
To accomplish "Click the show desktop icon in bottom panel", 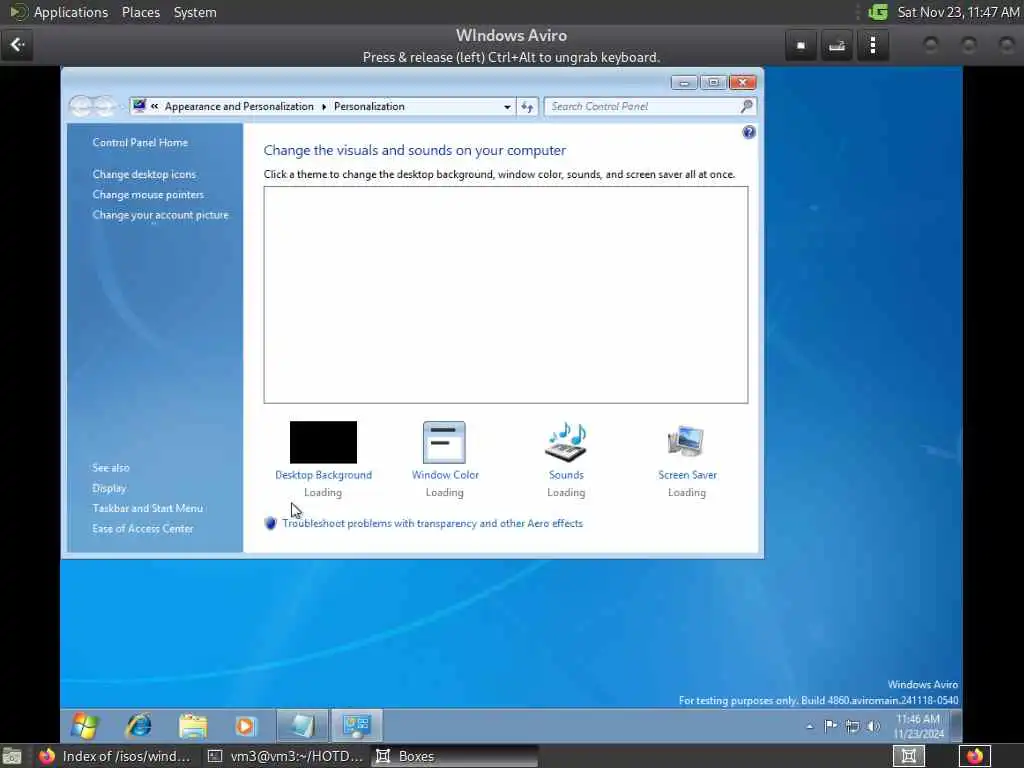I will point(12,756).
